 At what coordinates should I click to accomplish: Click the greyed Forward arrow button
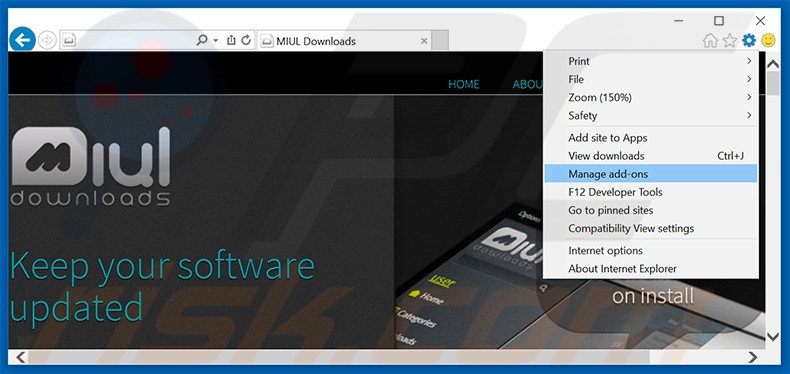(x=47, y=40)
